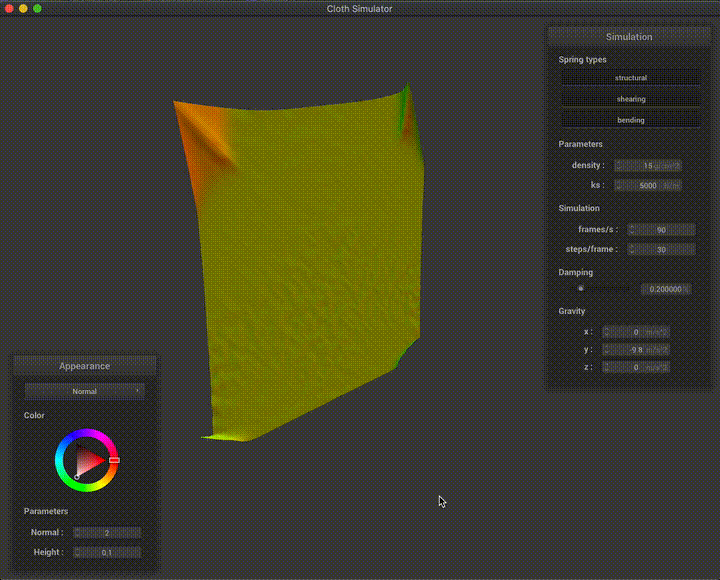Open the Normal shader dropdown
This screenshot has width=720, height=580.
[85, 391]
